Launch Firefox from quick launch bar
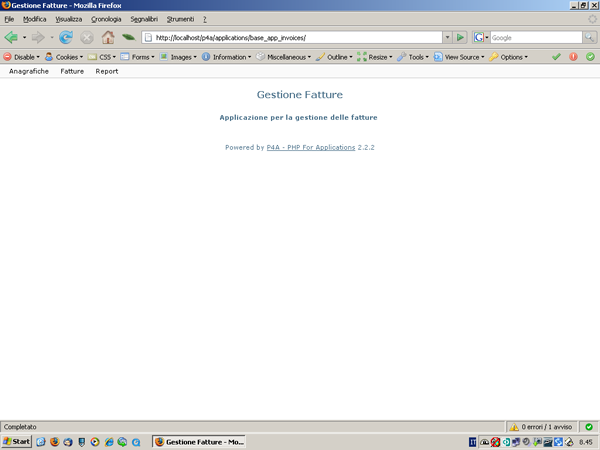The width and height of the screenshot is (600, 450). [55, 442]
